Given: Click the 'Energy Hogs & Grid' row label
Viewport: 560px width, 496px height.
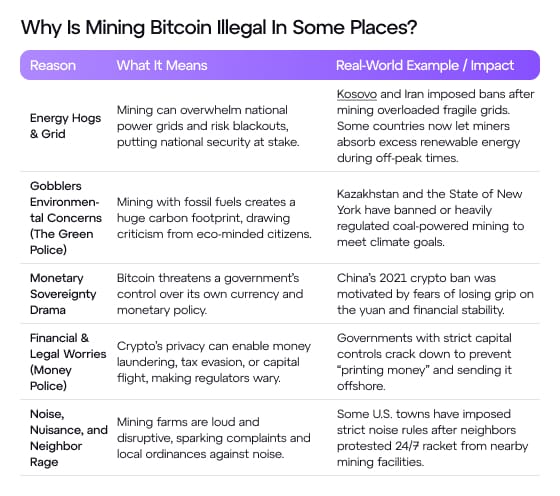Looking at the screenshot, I should 65,126.
